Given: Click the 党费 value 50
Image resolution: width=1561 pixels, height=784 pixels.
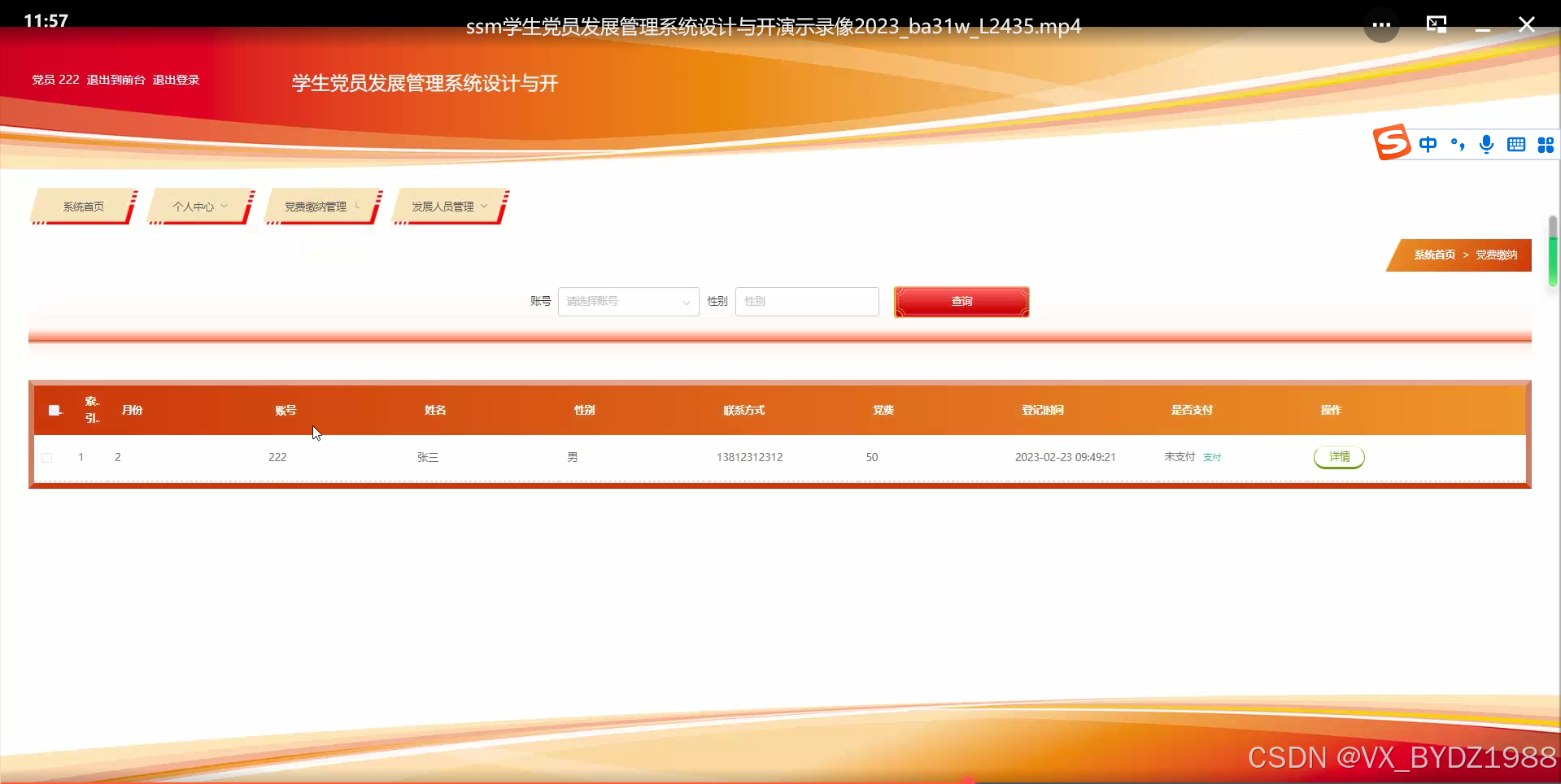Looking at the screenshot, I should click(x=872, y=458).
